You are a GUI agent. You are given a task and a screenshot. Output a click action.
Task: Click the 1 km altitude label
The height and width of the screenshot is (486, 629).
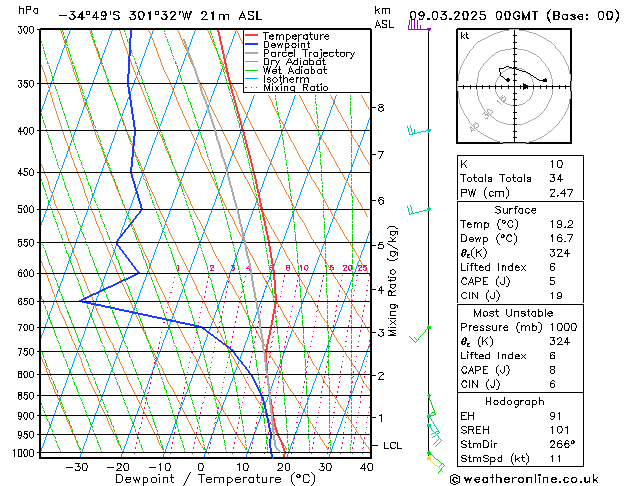[380, 418]
